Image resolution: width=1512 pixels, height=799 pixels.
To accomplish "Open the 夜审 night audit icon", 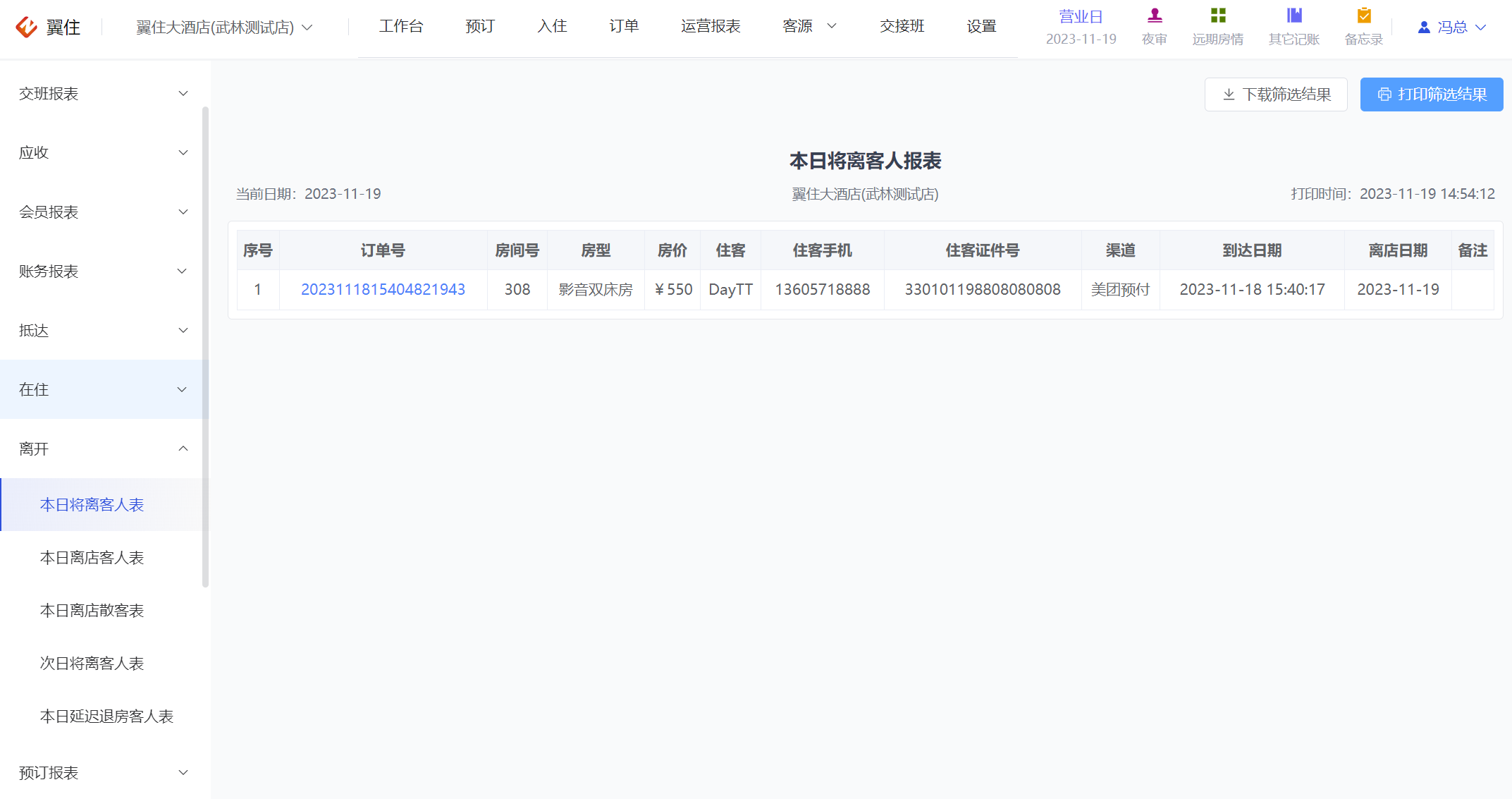I will tap(1155, 16).
